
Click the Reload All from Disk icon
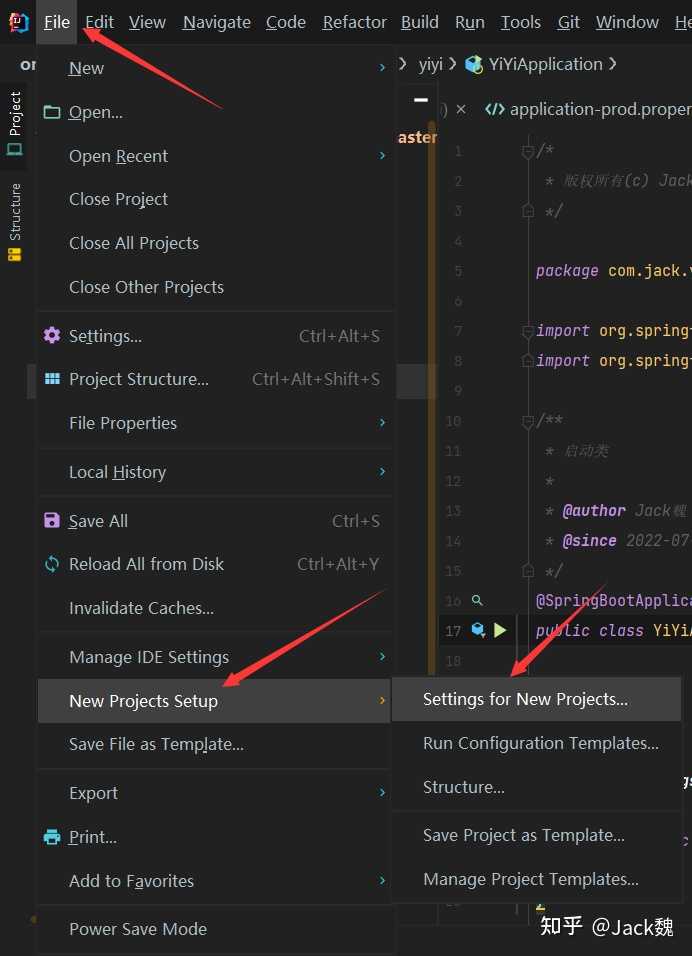52,564
